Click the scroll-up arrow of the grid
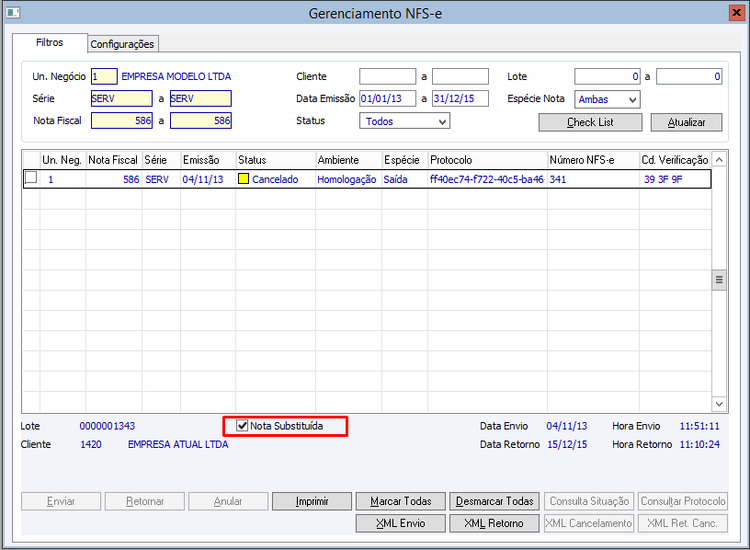750x550 pixels. 719,160
